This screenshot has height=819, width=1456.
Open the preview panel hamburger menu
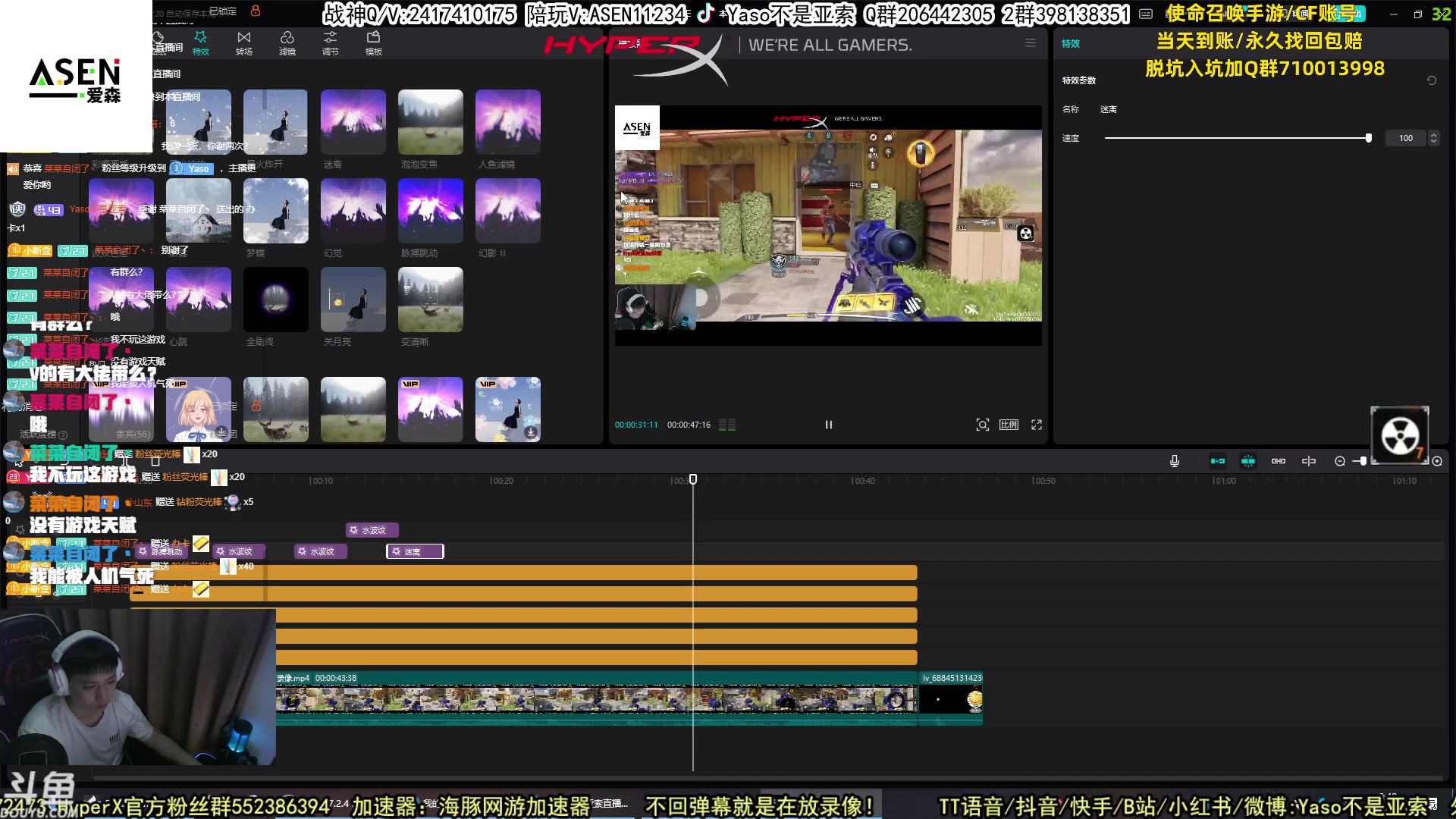[1031, 43]
